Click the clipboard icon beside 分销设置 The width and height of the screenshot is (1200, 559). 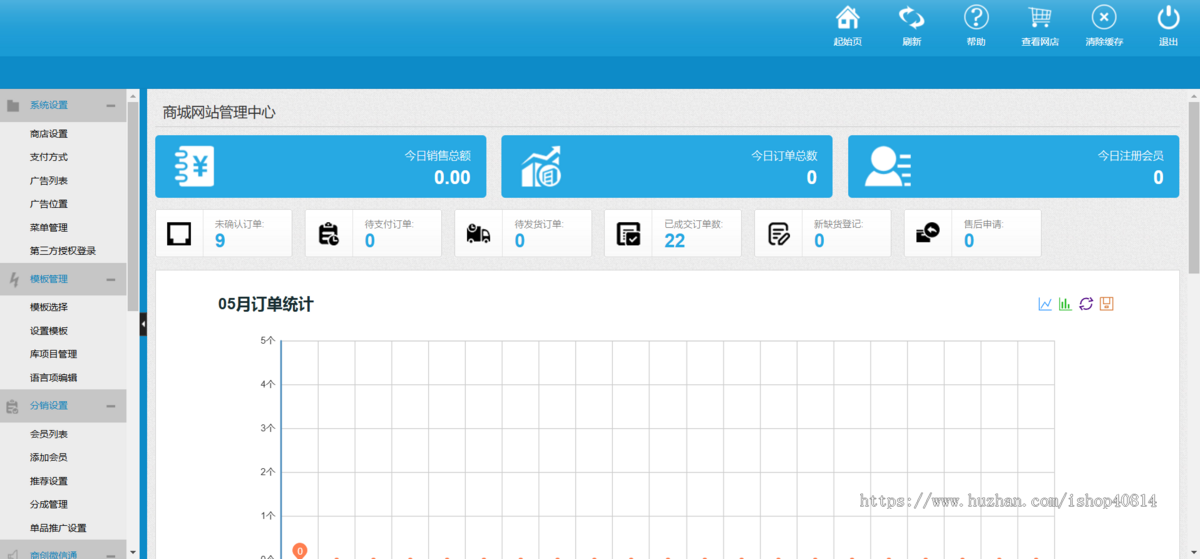pyautogui.click(x=13, y=406)
